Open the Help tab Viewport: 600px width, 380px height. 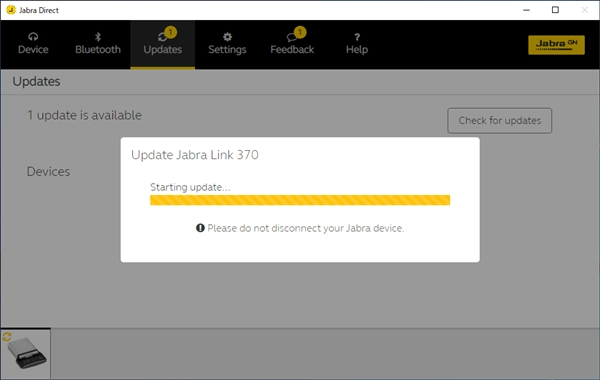tap(357, 44)
